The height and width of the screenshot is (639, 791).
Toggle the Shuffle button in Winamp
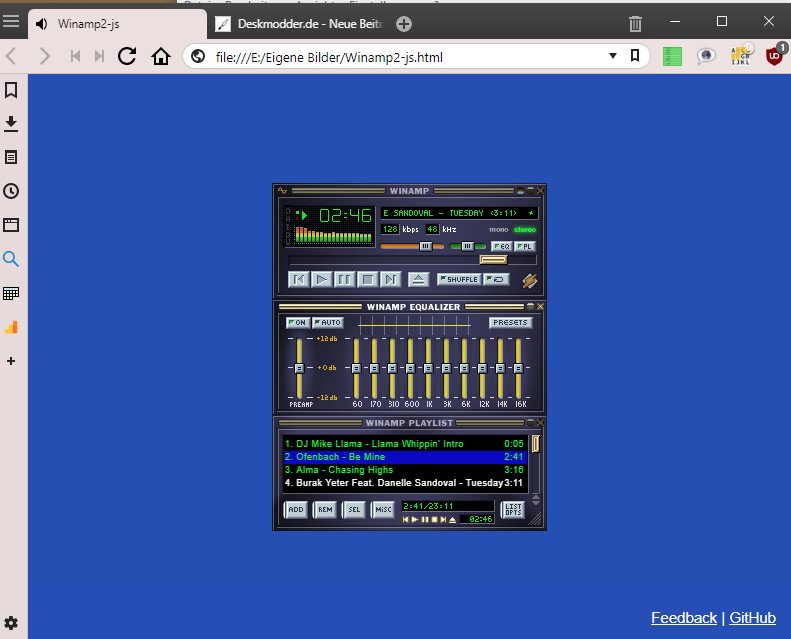(459, 279)
